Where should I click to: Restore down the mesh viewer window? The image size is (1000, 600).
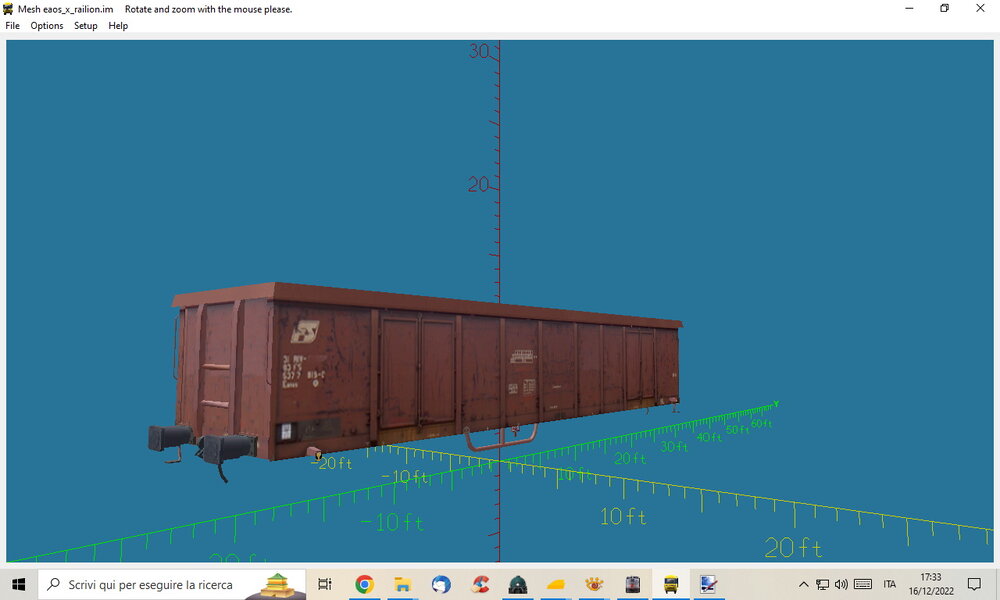[x=945, y=8]
